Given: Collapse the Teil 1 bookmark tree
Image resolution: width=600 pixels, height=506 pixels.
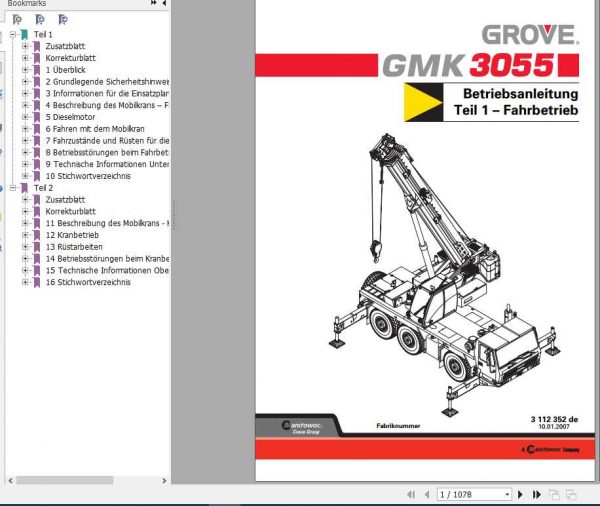Looking at the screenshot, I should click(x=13, y=34).
